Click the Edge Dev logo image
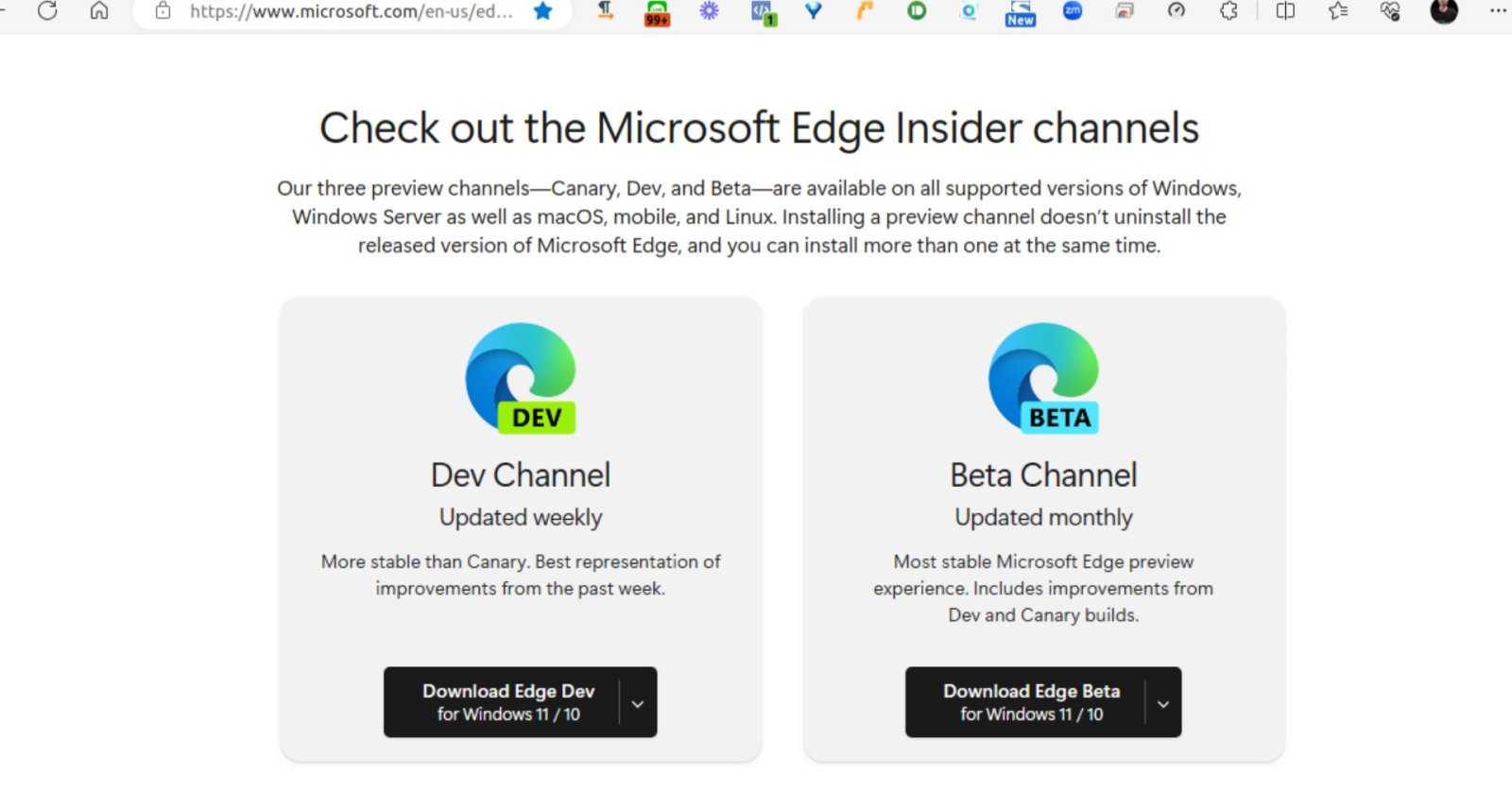 point(521,378)
